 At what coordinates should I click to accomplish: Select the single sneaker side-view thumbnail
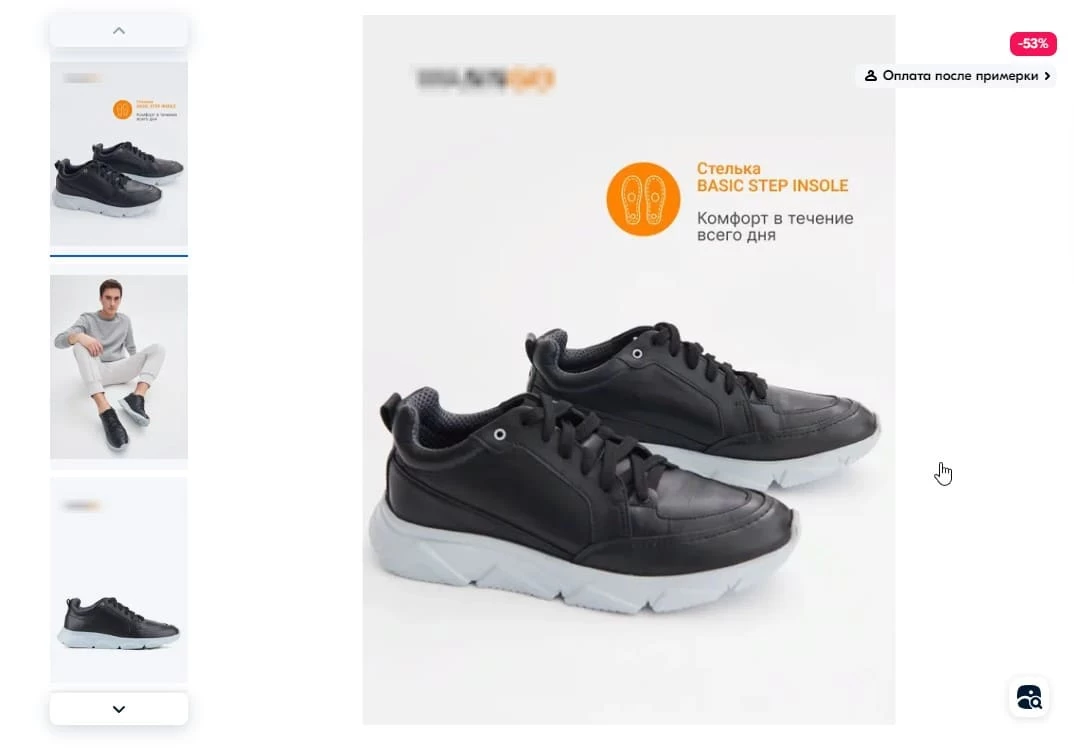click(x=118, y=579)
